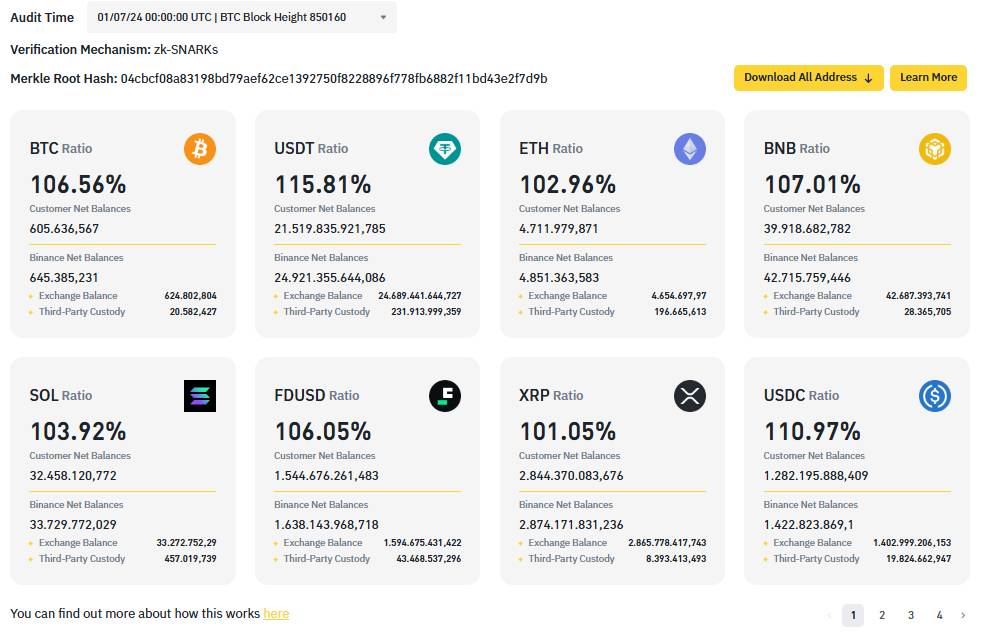Click USDC Binance net balance 1.422.823.869,1
The width and height of the screenshot is (984, 641).
coord(809,525)
